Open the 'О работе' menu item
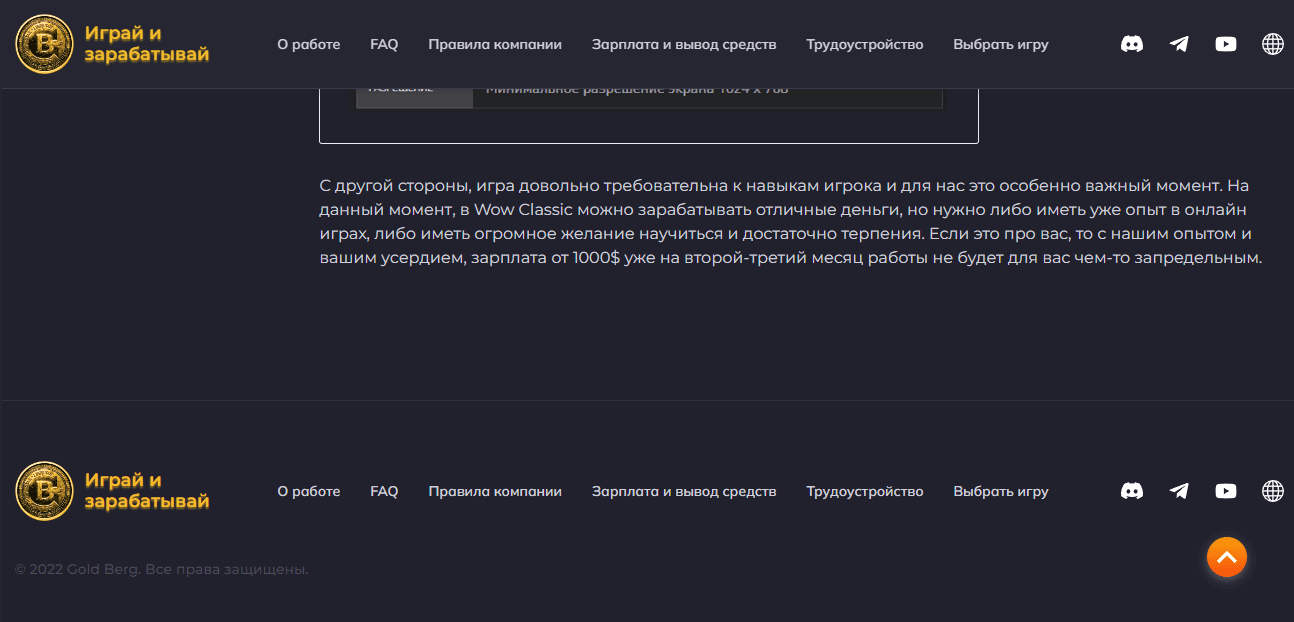Screen dimensions: 1294x622 tap(309, 44)
